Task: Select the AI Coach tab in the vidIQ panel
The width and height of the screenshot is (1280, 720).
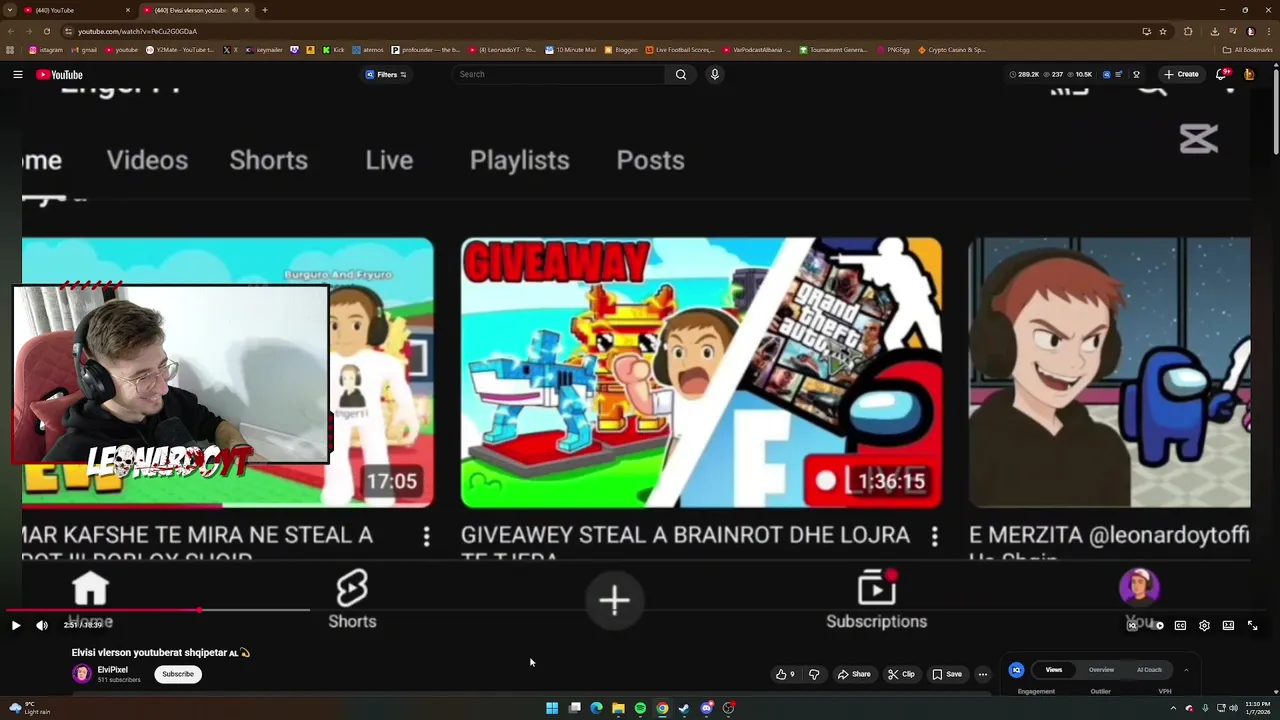Action: pyautogui.click(x=1149, y=670)
